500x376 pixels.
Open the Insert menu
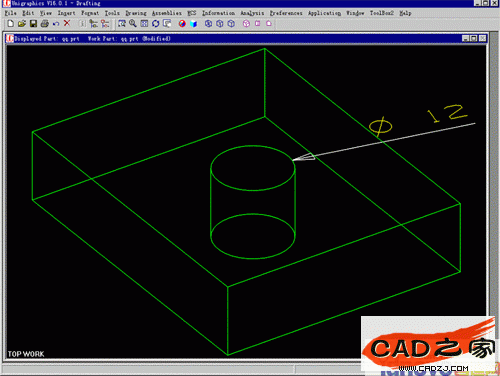66,13
